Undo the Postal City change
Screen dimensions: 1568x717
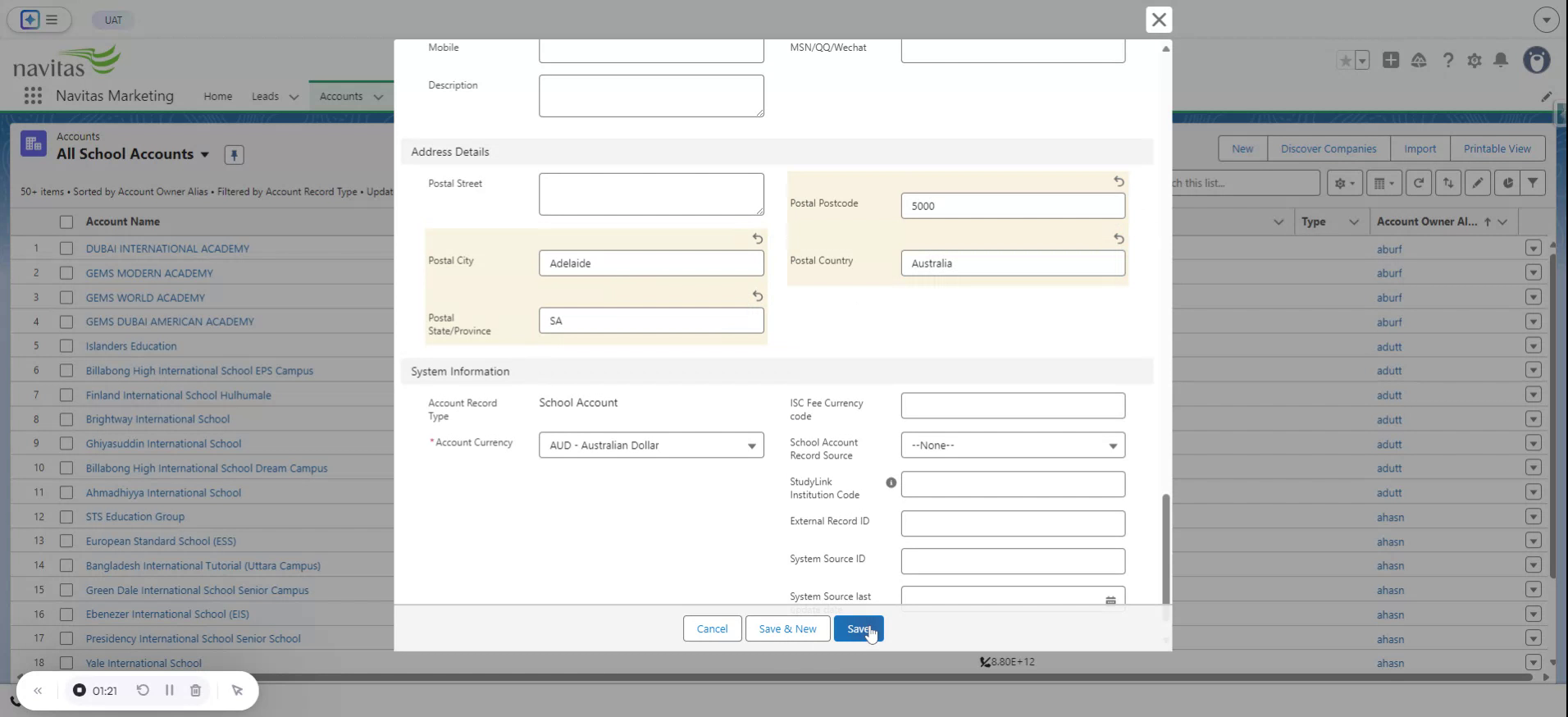(758, 239)
